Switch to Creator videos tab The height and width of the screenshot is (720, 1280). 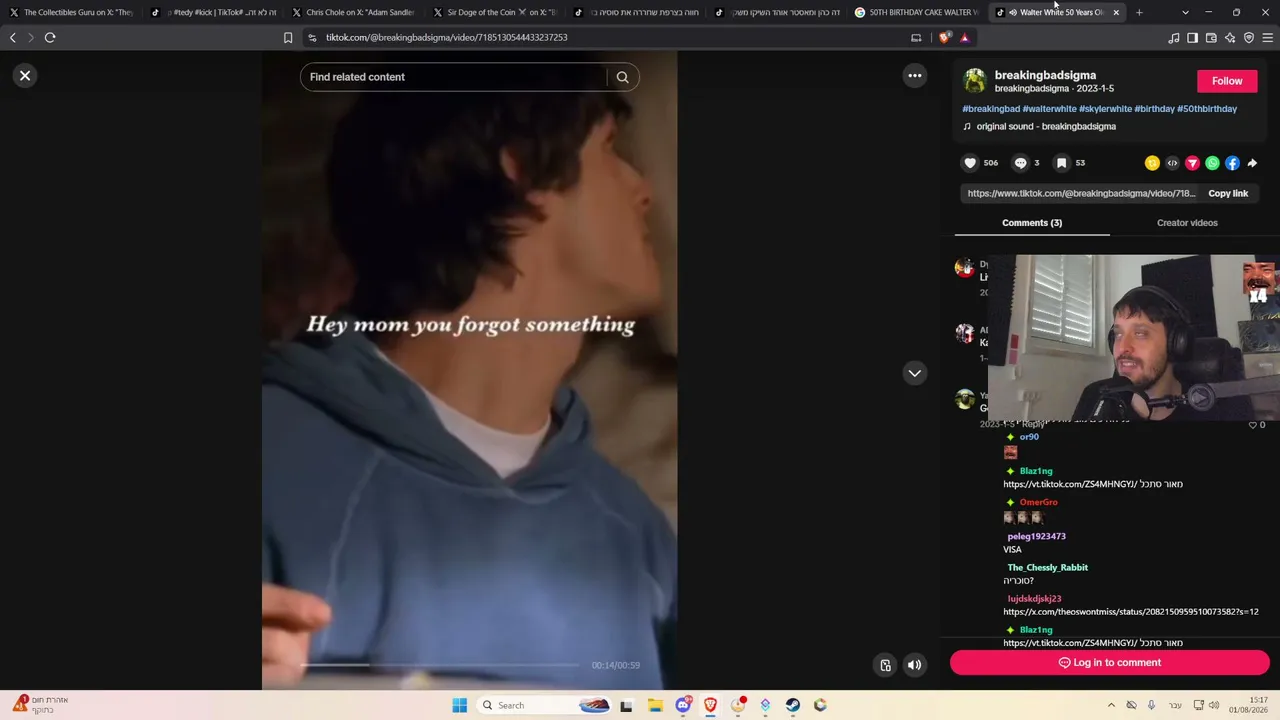[x=1187, y=223]
